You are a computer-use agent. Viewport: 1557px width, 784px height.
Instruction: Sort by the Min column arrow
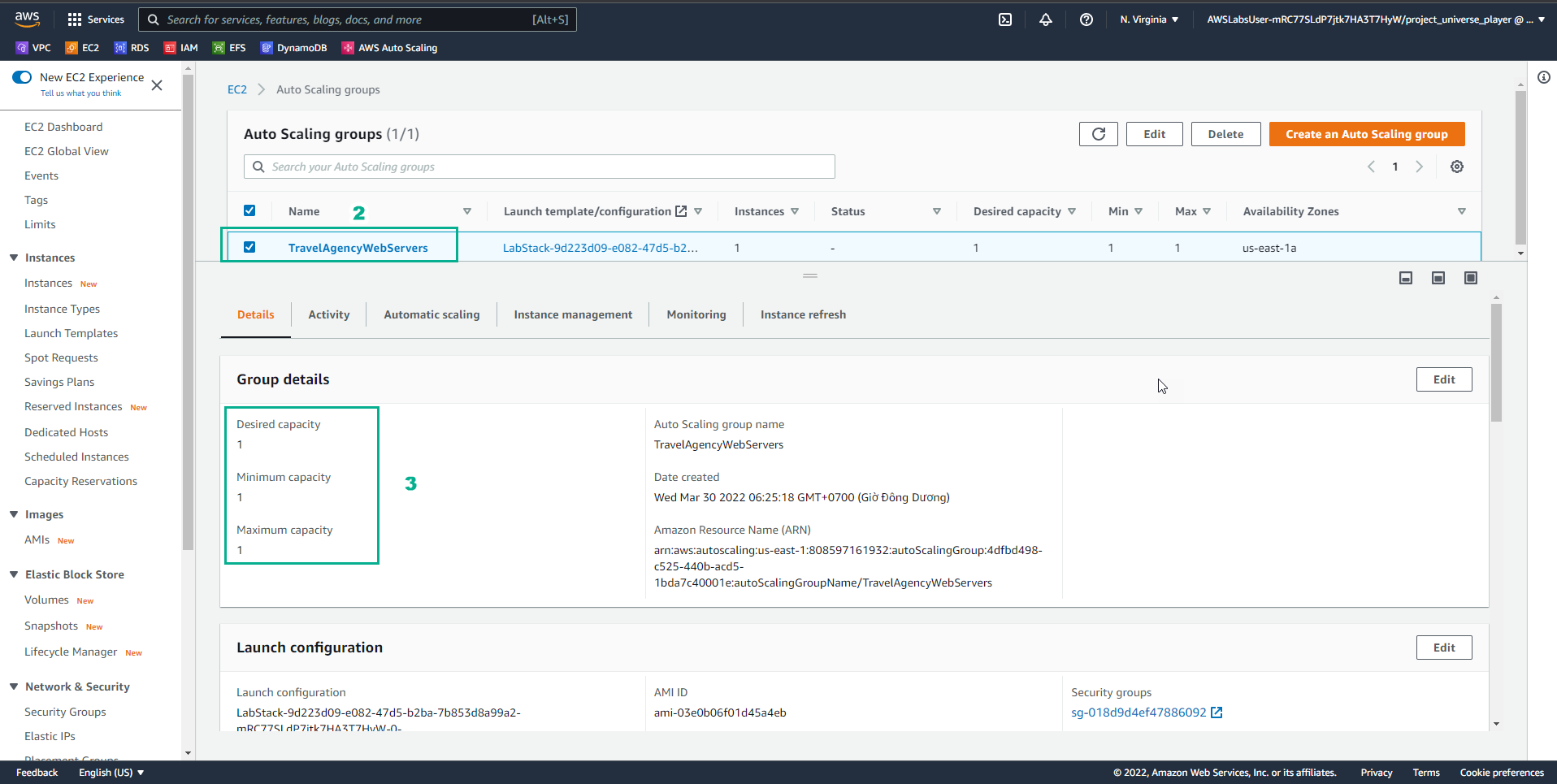pos(1138,211)
